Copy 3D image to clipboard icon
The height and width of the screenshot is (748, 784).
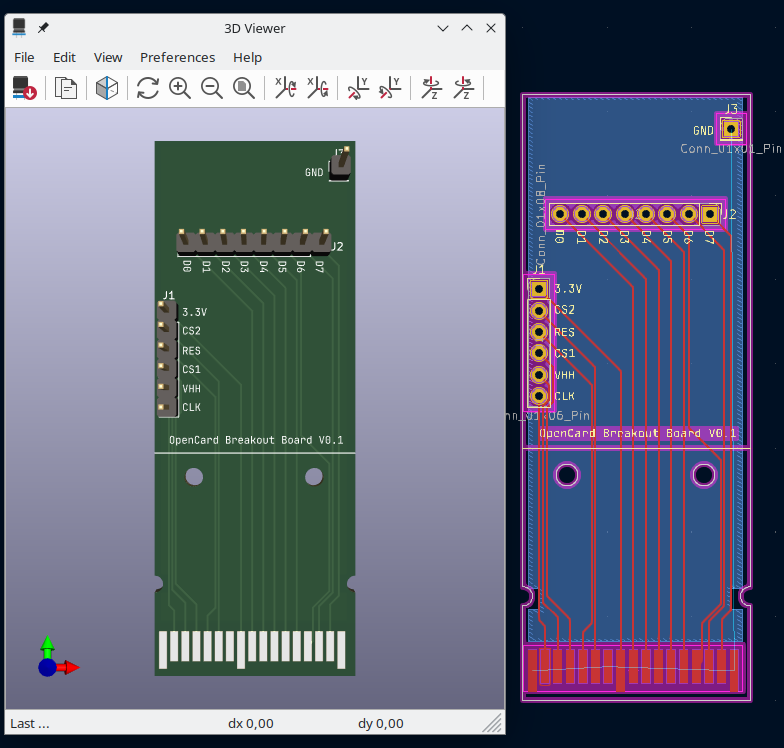pyautogui.click(x=66, y=88)
